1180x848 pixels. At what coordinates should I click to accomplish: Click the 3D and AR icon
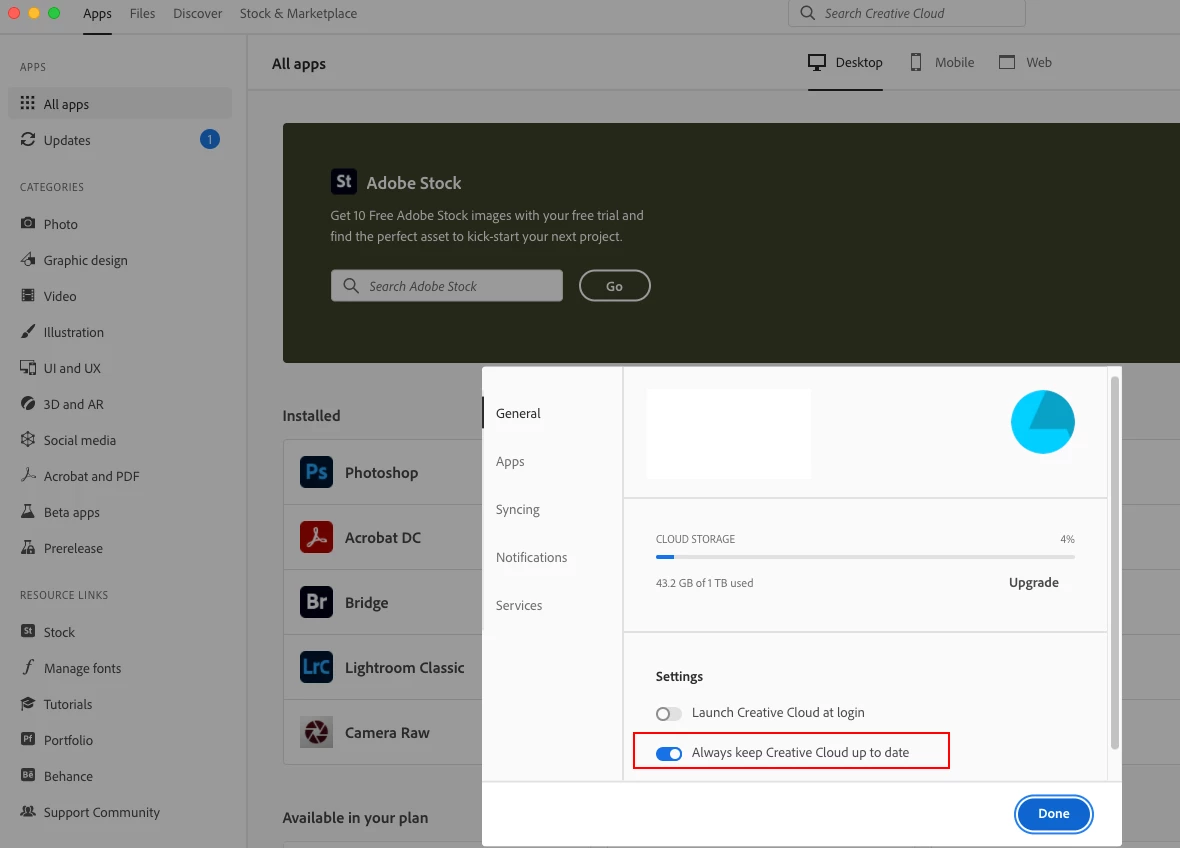point(28,404)
